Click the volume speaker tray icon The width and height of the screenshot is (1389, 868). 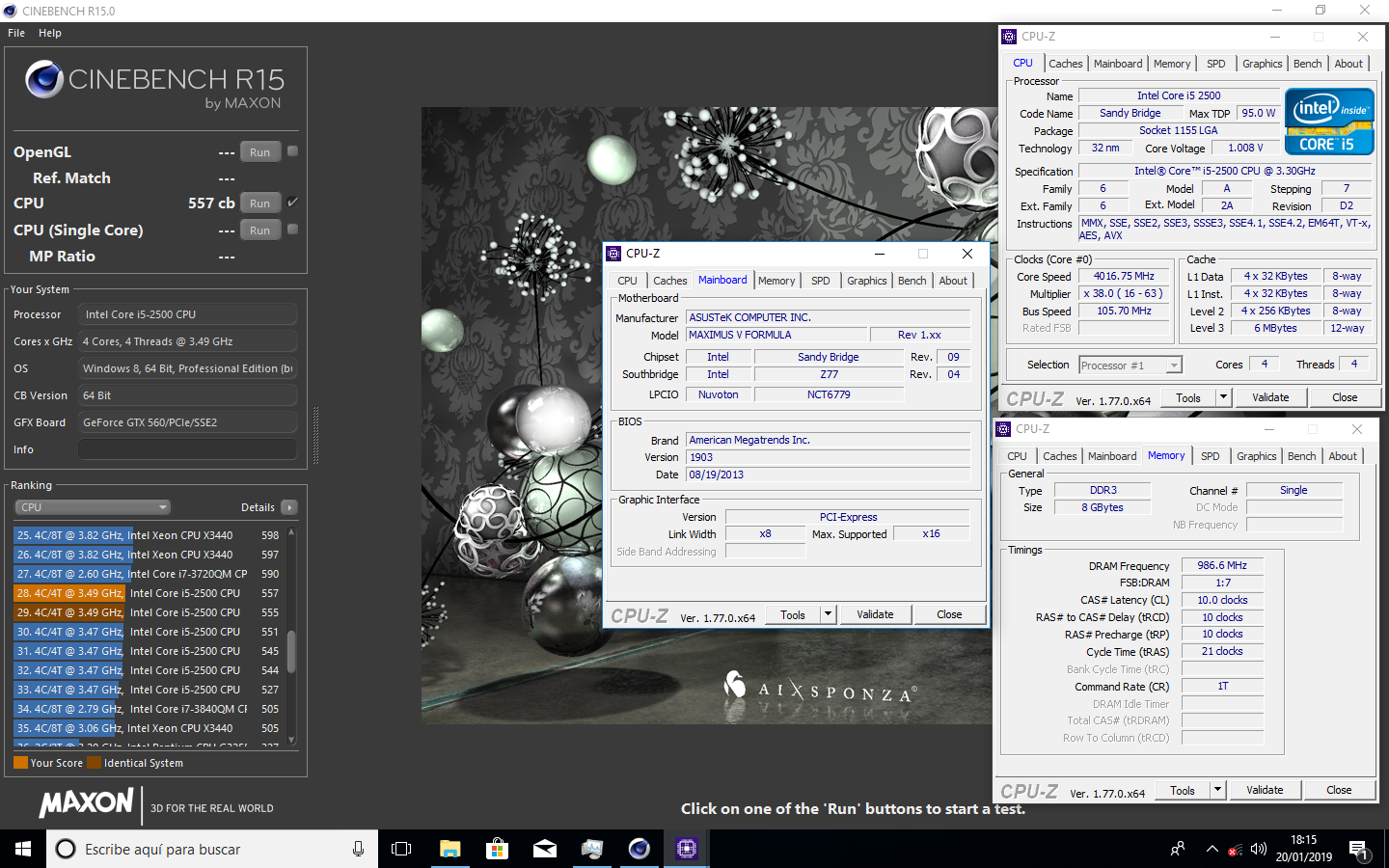(x=1258, y=850)
